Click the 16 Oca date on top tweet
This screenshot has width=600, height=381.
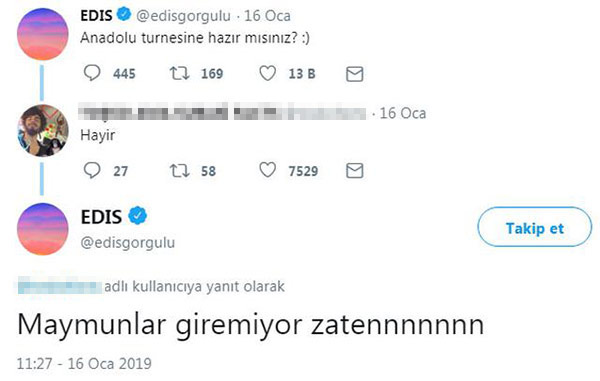point(267,16)
